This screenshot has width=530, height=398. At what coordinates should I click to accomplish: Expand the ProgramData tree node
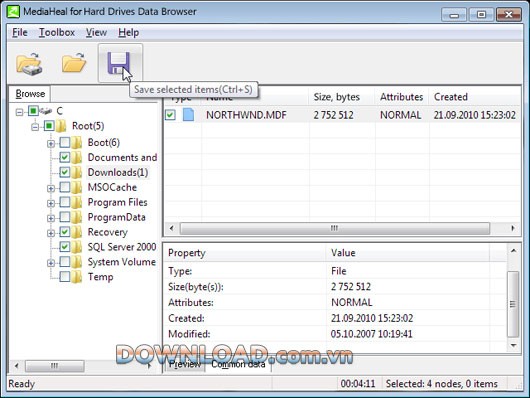click(51, 218)
